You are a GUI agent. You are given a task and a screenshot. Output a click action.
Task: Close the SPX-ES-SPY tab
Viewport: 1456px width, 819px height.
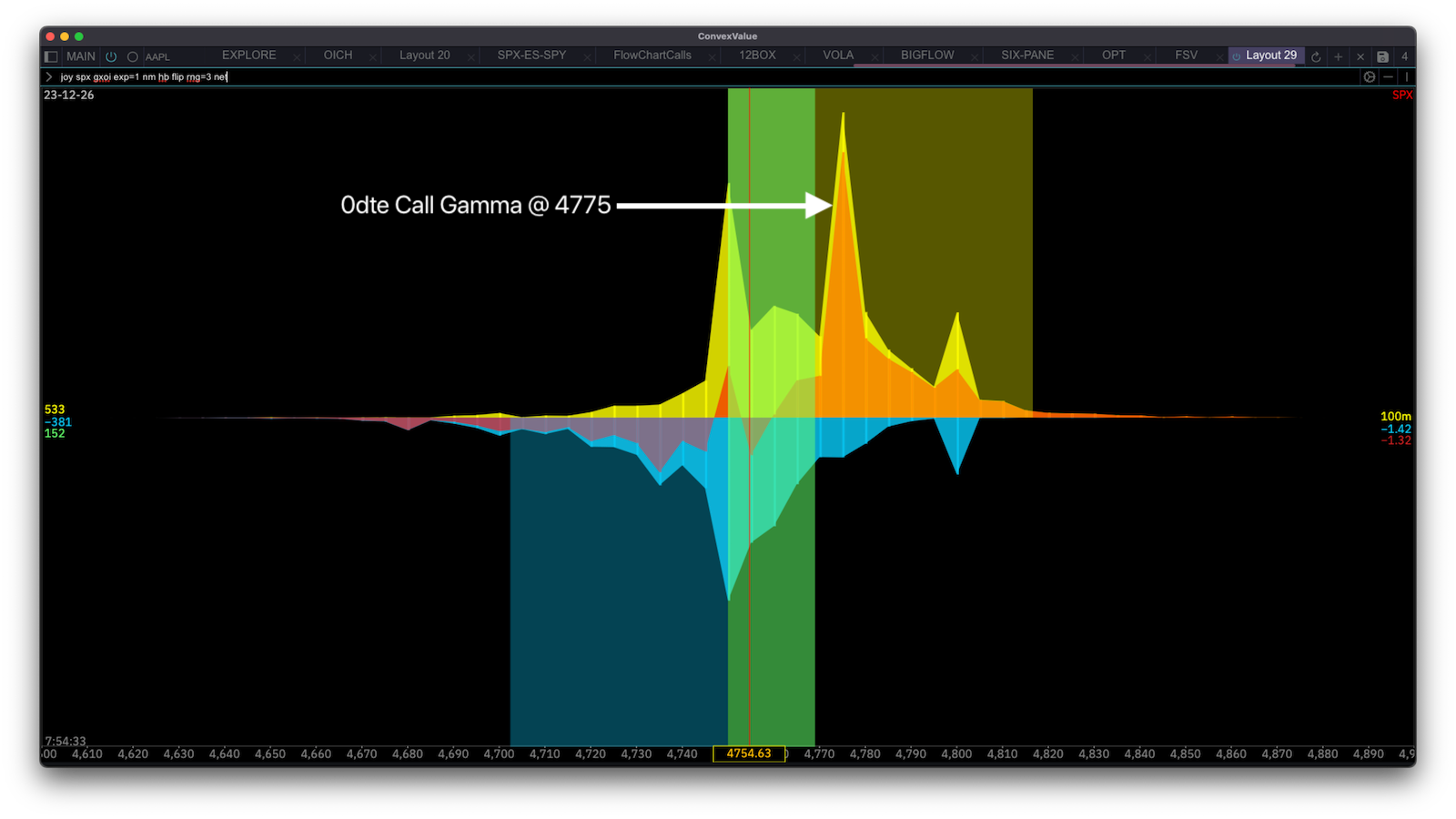(587, 57)
